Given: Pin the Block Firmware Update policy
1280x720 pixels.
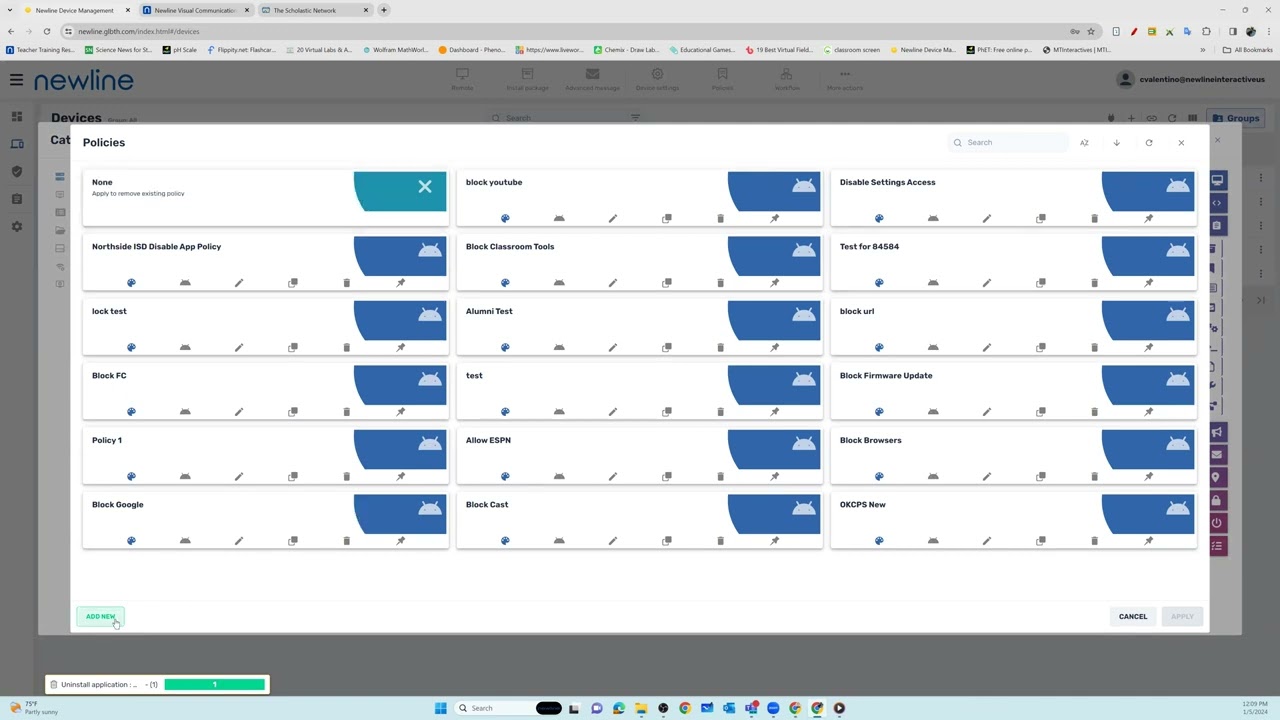Looking at the screenshot, I should 1148,412.
